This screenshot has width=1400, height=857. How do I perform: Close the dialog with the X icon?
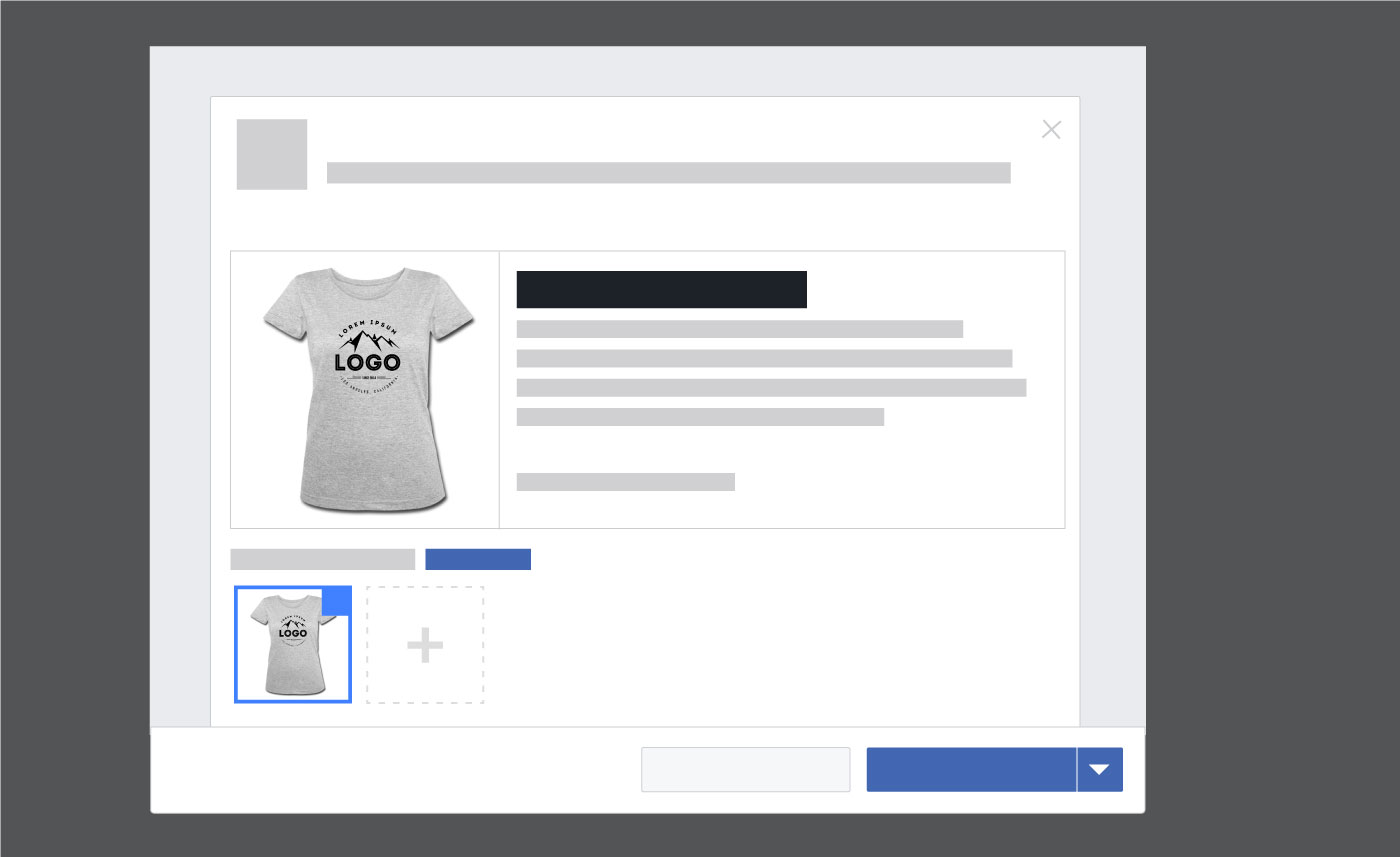coord(1051,129)
